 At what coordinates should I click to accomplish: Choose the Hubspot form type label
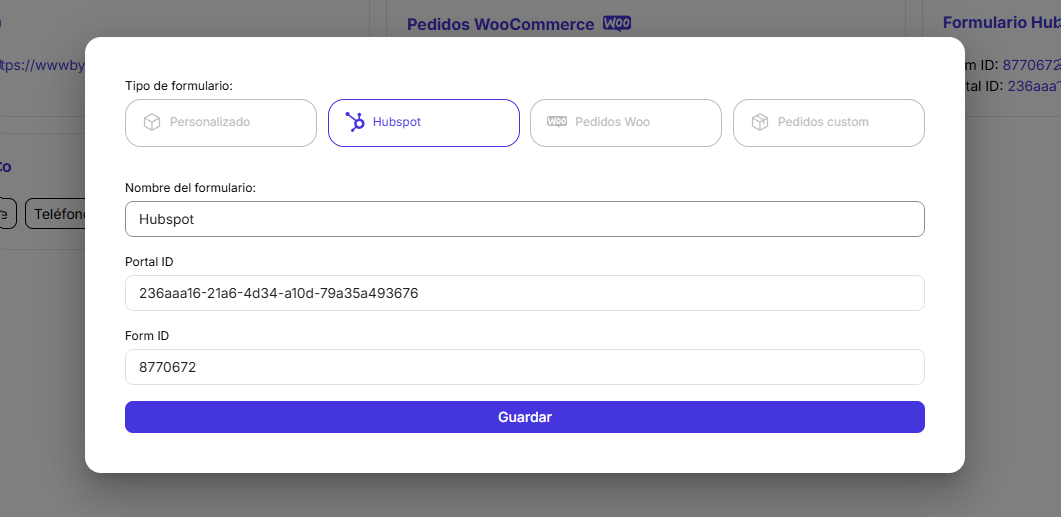coord(397,122)
